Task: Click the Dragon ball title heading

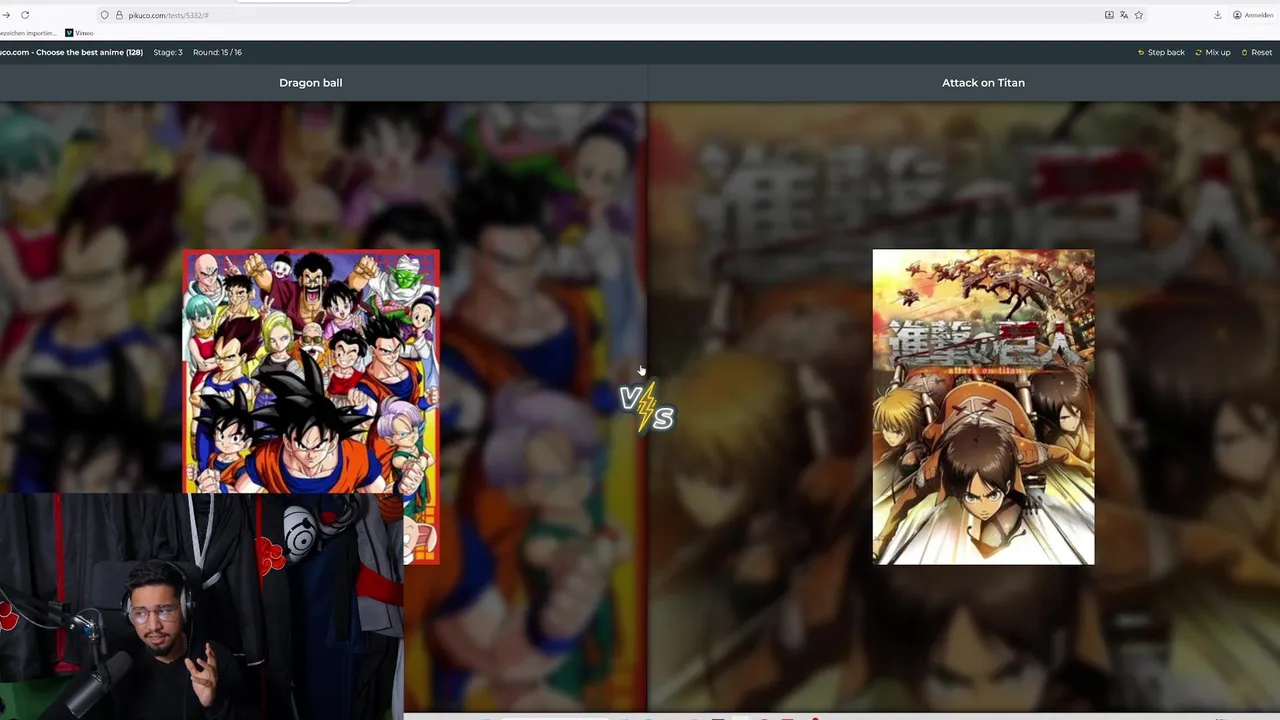Action: tap(311, 83)
